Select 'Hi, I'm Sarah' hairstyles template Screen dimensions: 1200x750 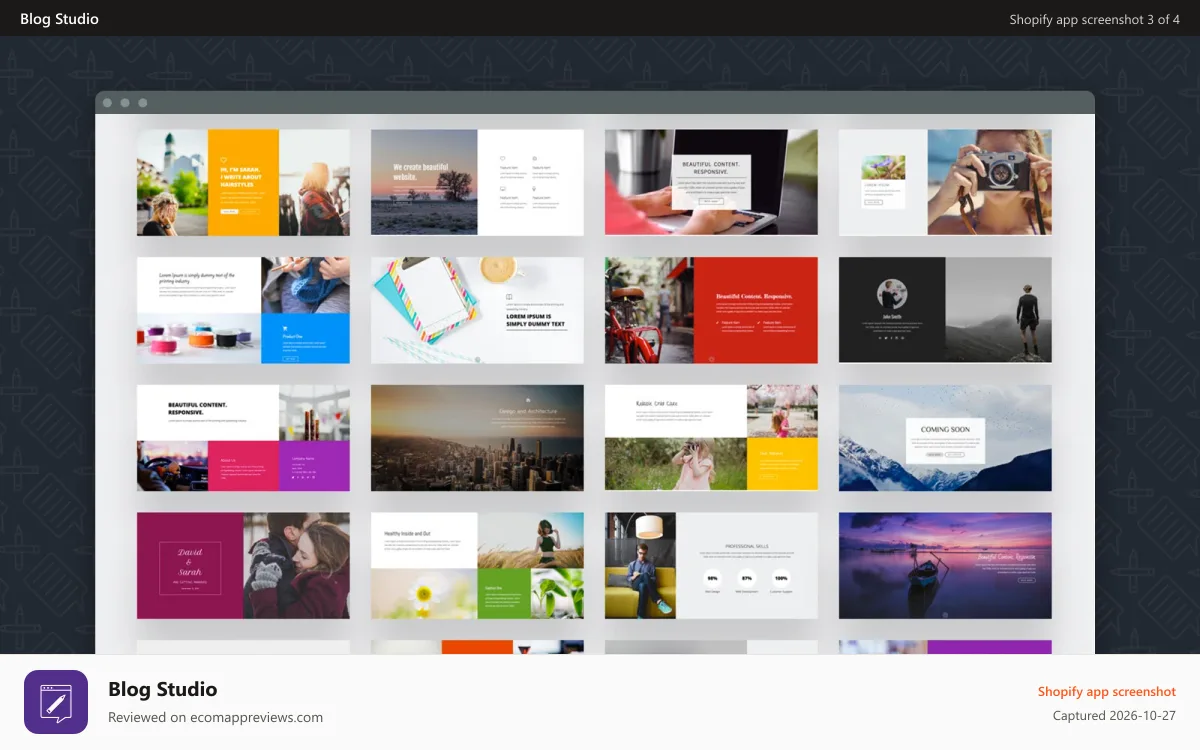[x=243, y=182]
